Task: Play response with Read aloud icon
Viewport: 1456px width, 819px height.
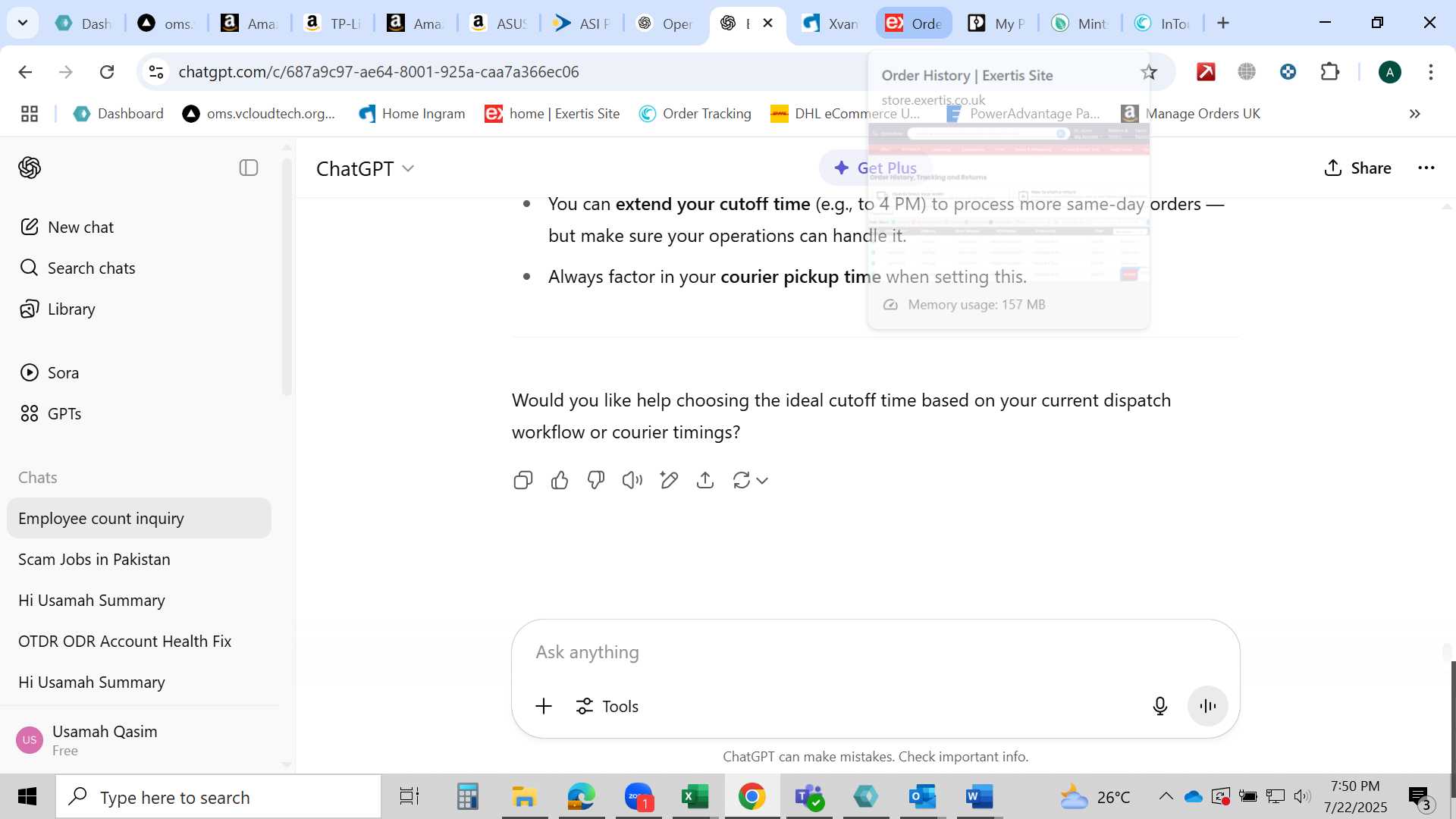Action: [632, 480]
